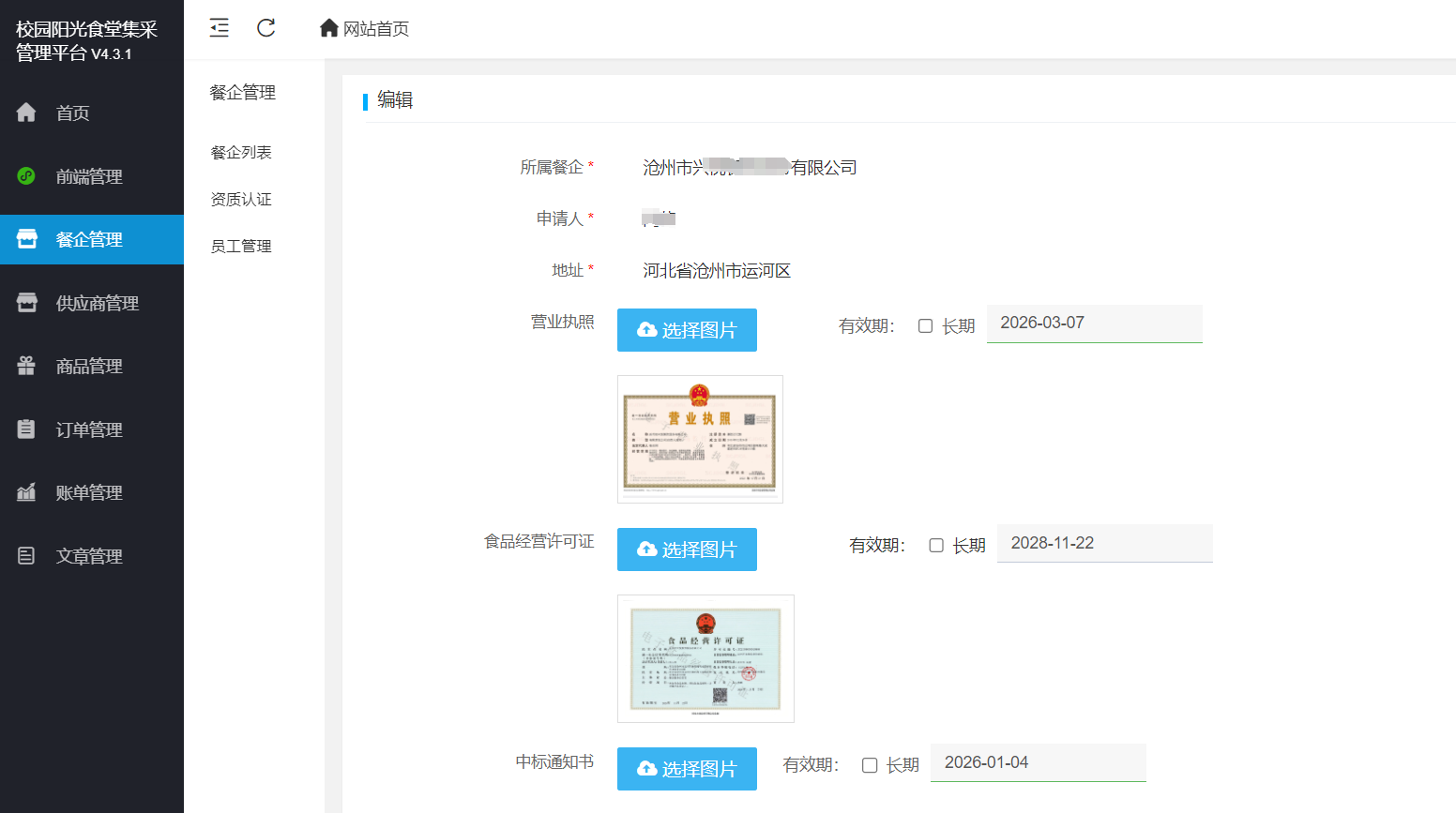Click the sidebar collapse icon
Viewport: 1456px width, 813px height.
click(x=219, y=28)
